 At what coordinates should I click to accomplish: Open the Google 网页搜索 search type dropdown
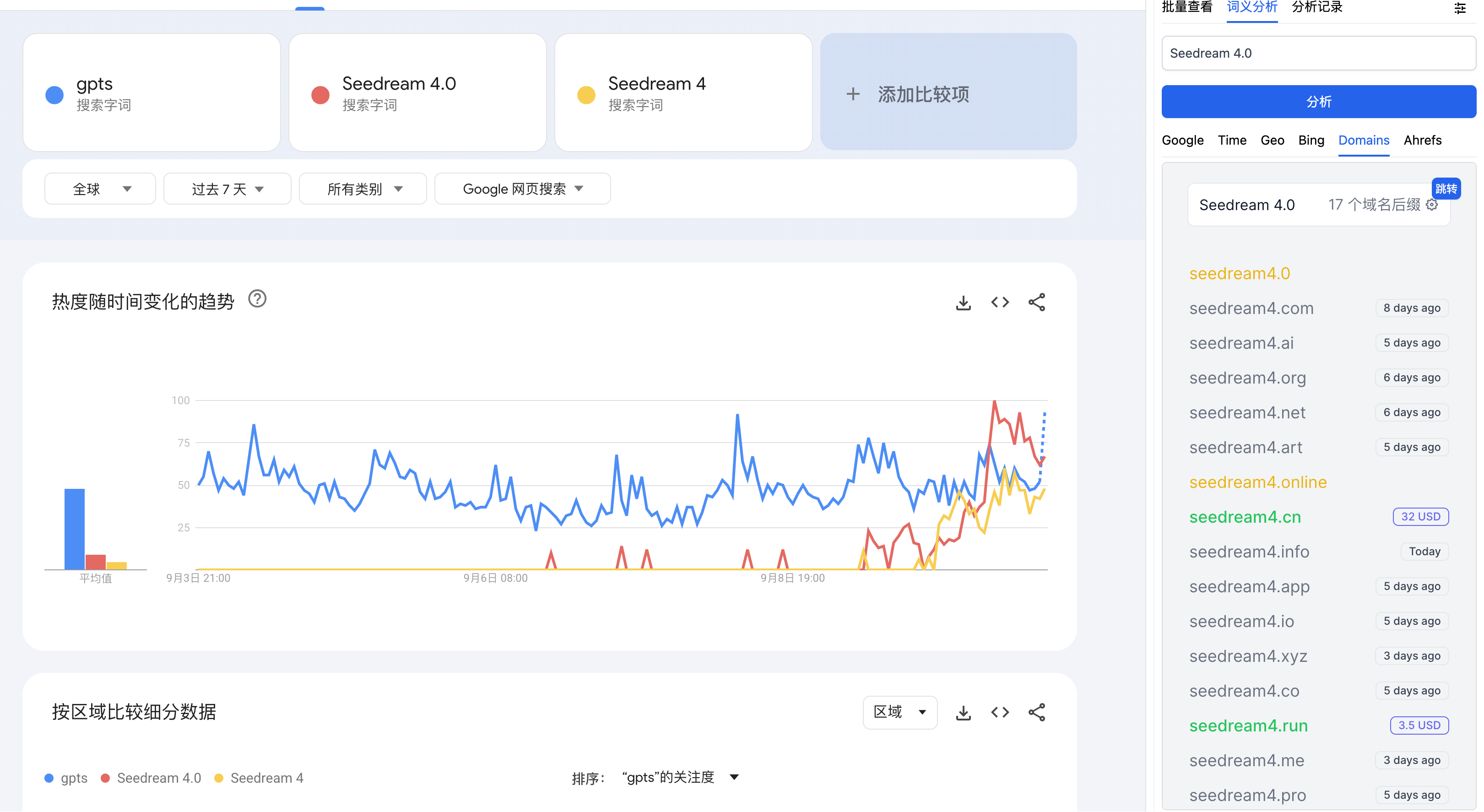click(x=522, y=189)
